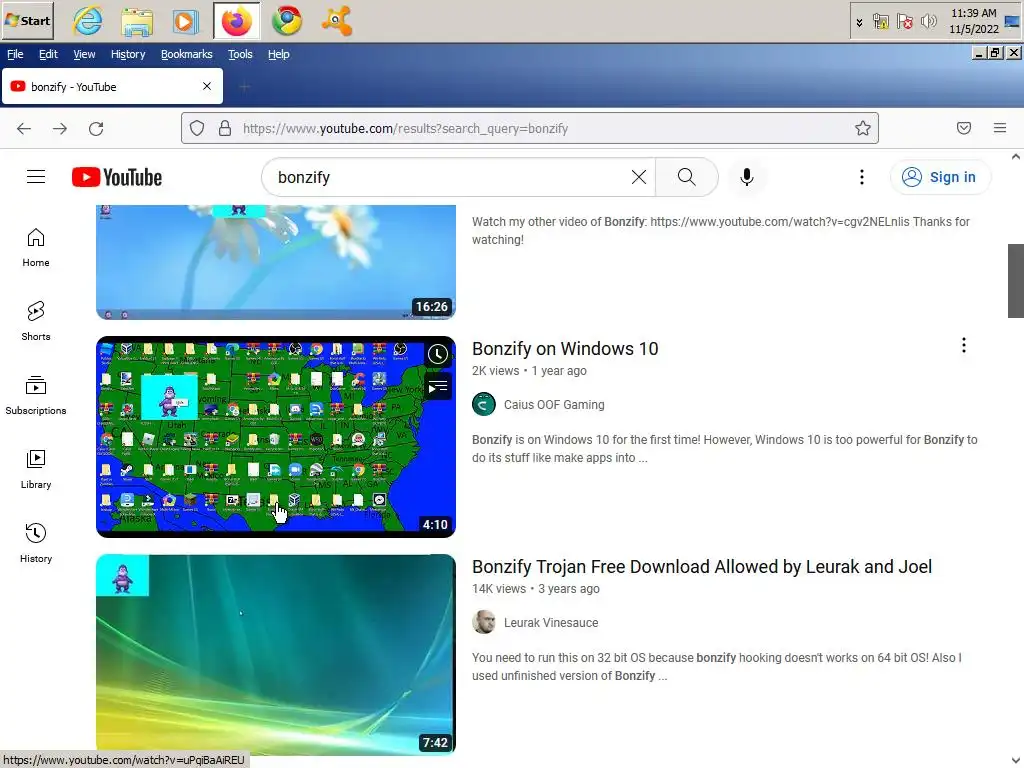Close the bonzify - YouTube tab
The height and width of the screenshot is (768, 1024).
point(207,86)
